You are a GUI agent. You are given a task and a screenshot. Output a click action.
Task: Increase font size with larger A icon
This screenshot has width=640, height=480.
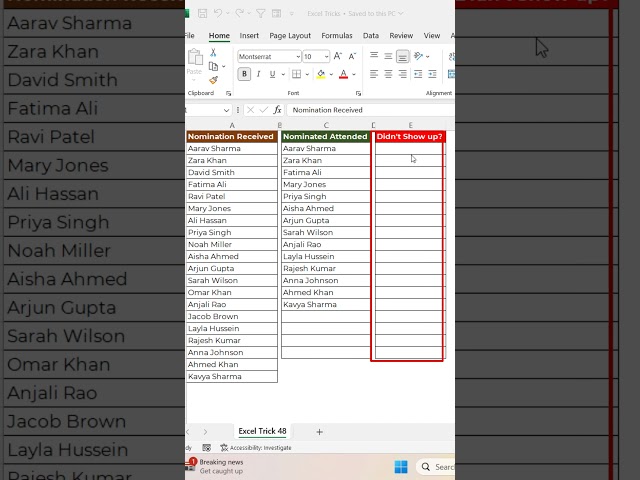tap(338, 56)
